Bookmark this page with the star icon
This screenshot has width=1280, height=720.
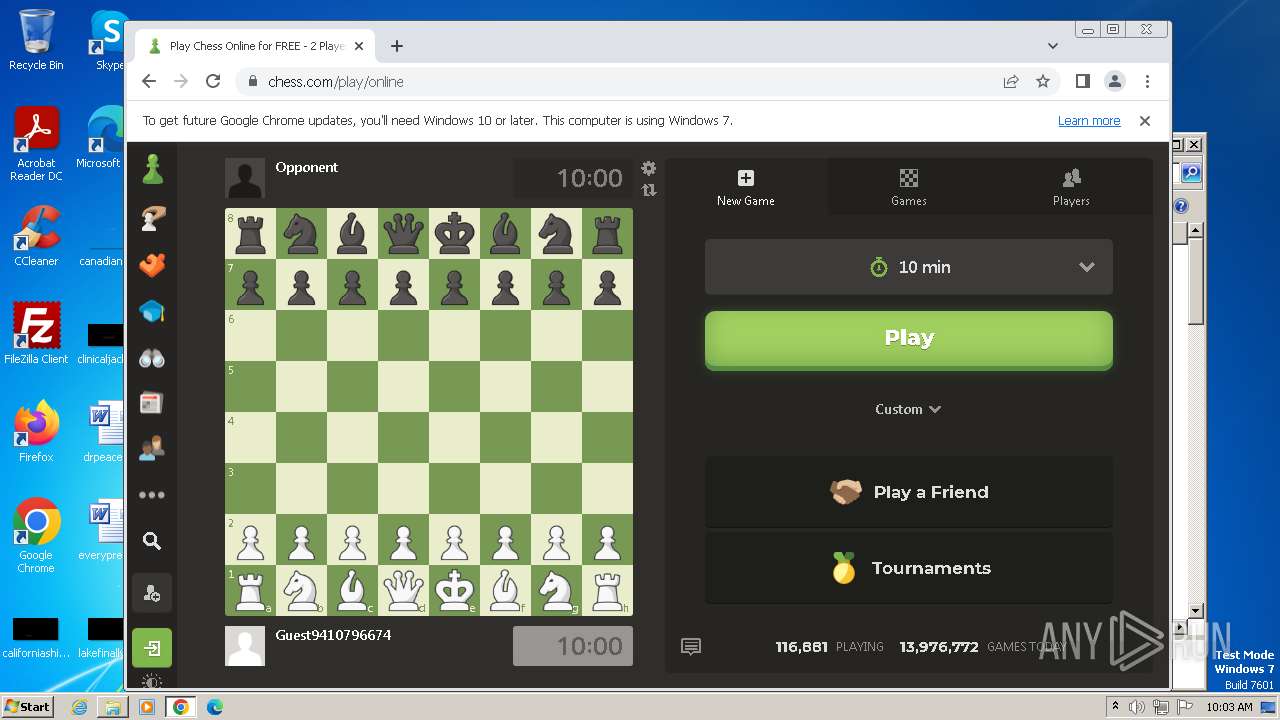1043,82
